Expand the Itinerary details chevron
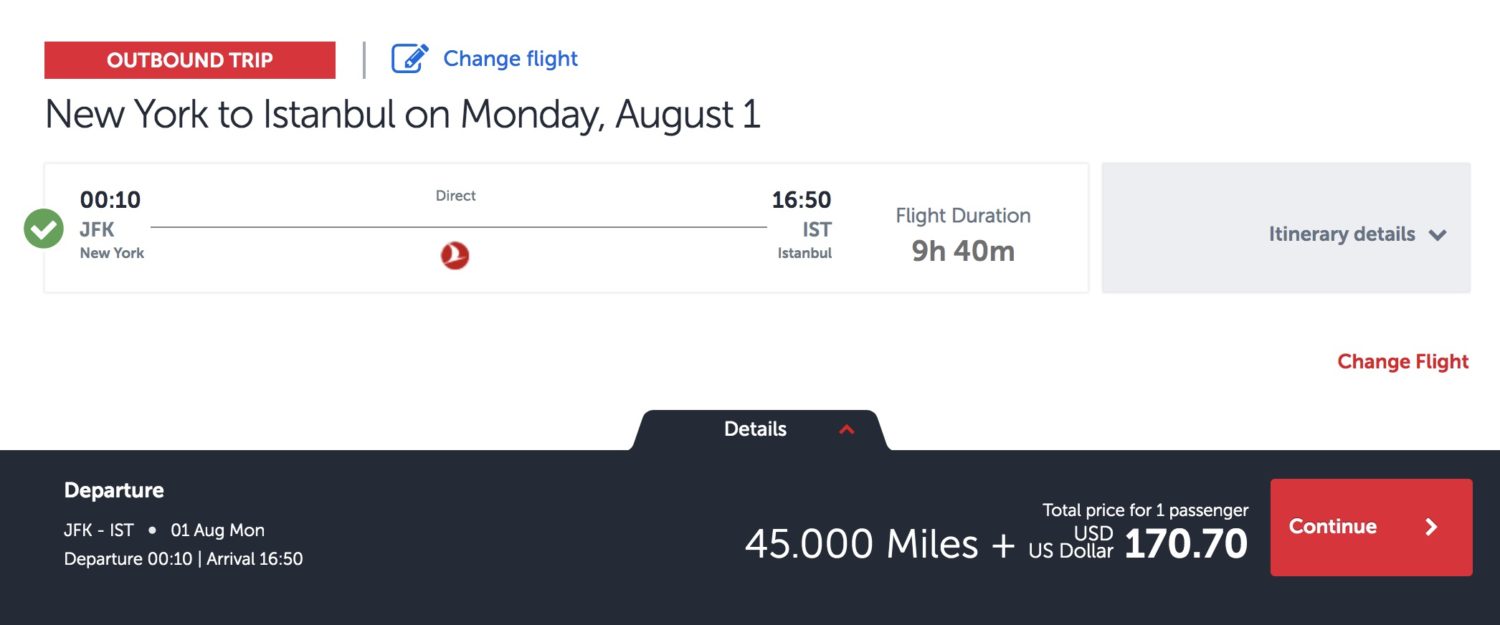The image size is (1500, 625). click(1438, 235)
